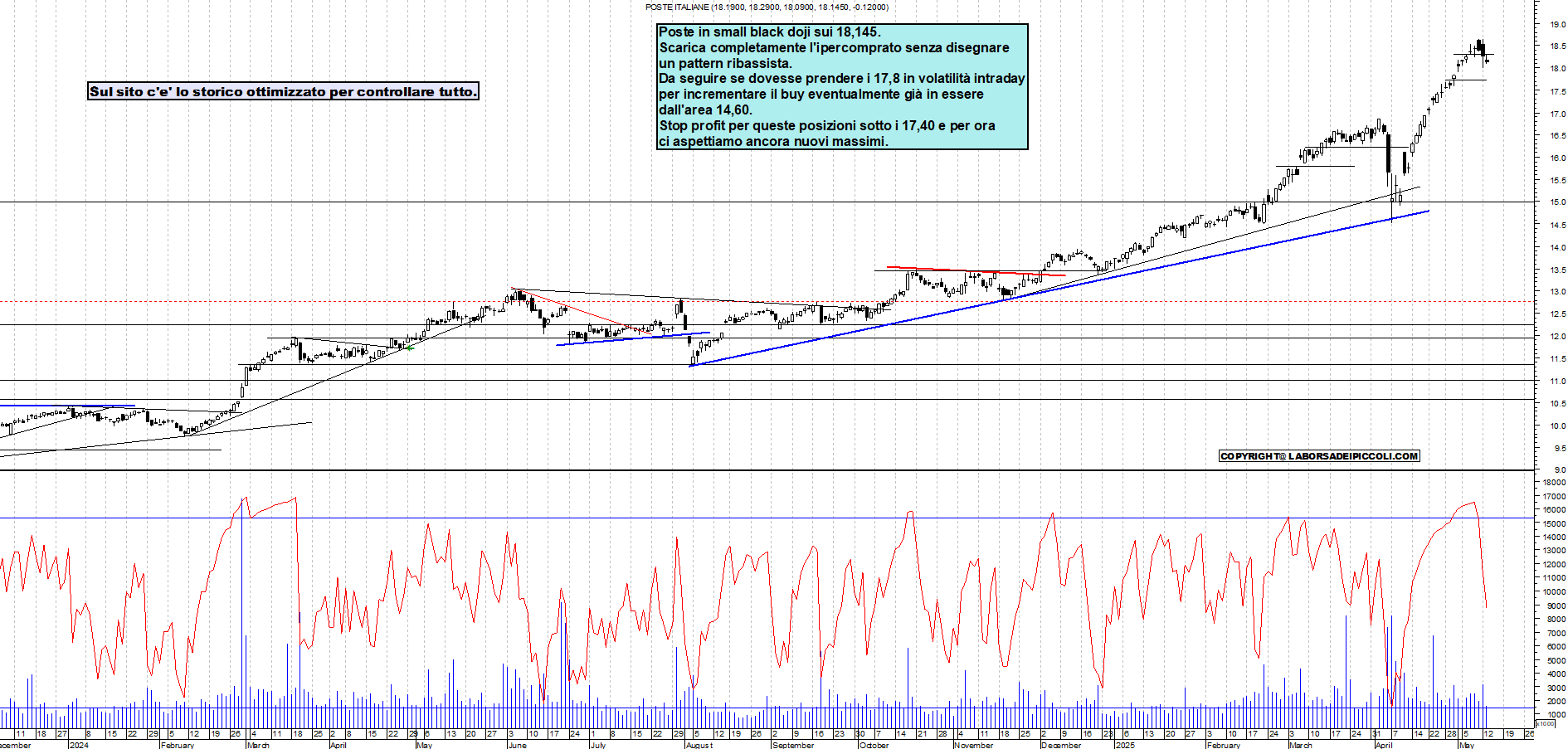
Task: Click the 9.5 price axis label
Action: click(1559, 448)
